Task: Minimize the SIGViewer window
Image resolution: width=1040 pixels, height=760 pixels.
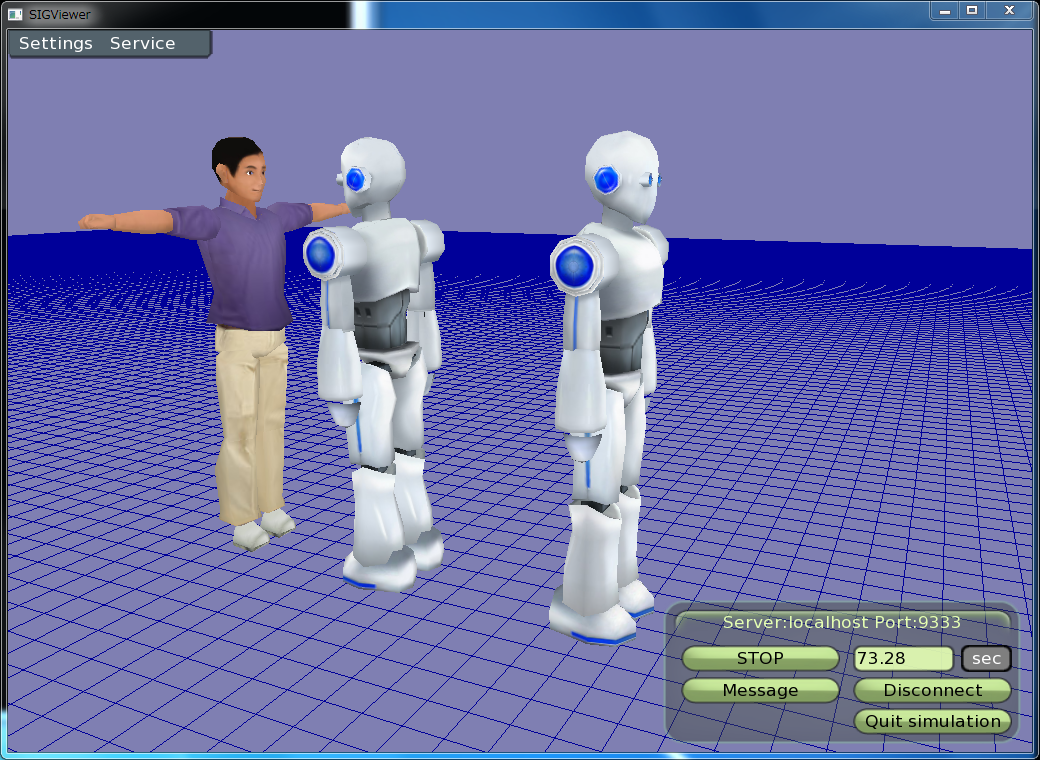Action: [943, 10]
